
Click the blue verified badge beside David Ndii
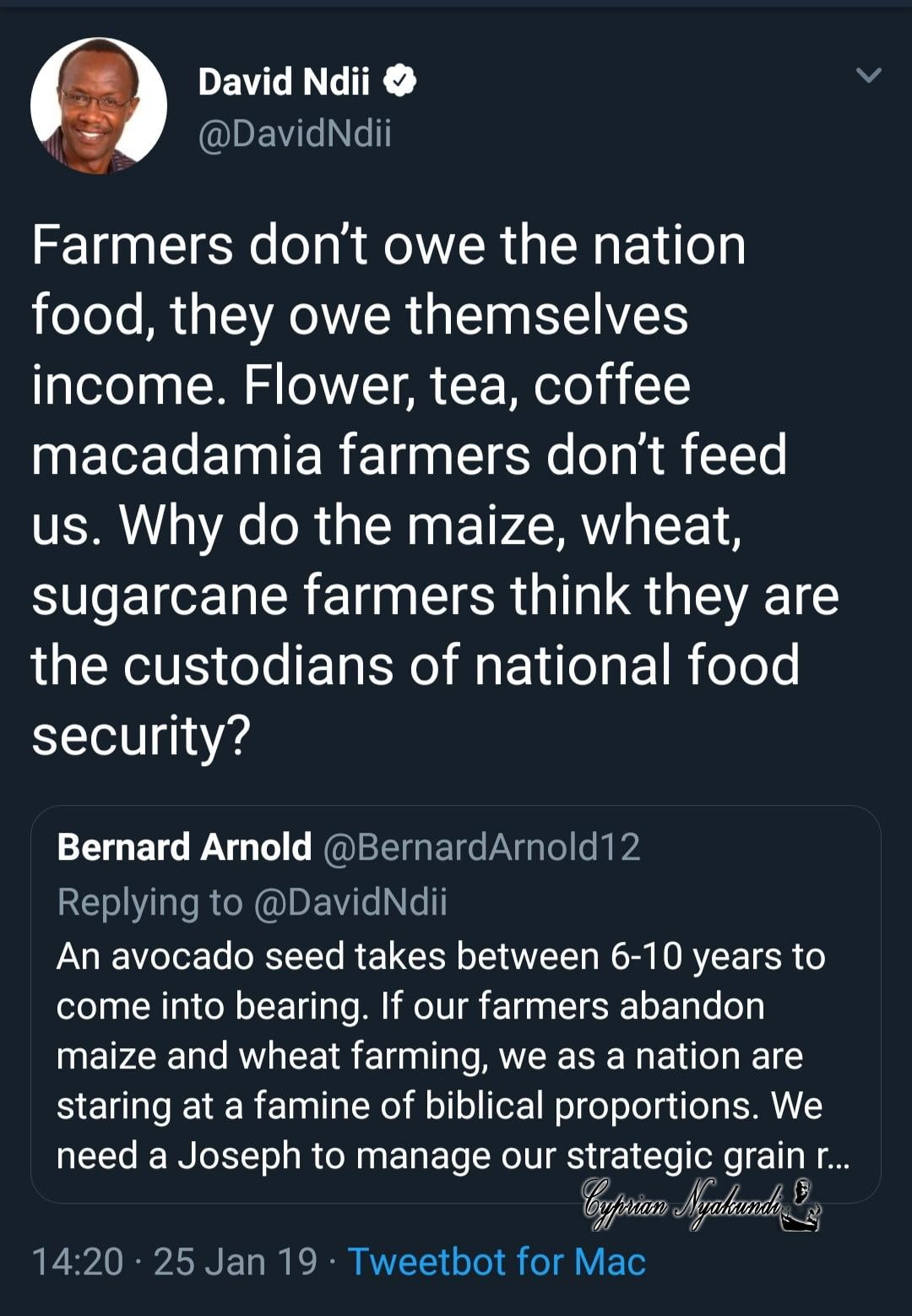click(x=400, y=81)
